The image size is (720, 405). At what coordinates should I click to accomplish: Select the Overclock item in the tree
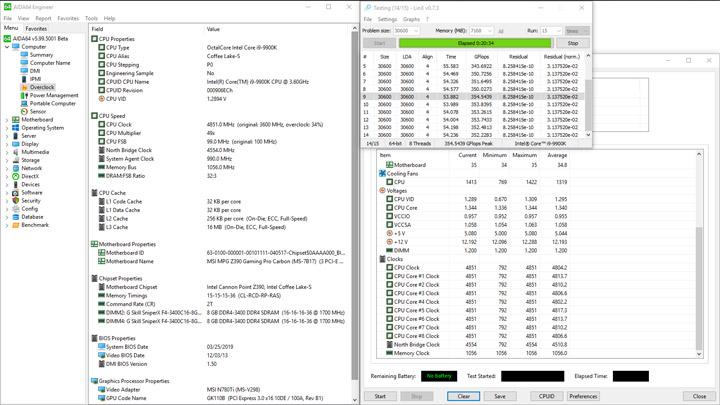[x=42, y=87]
